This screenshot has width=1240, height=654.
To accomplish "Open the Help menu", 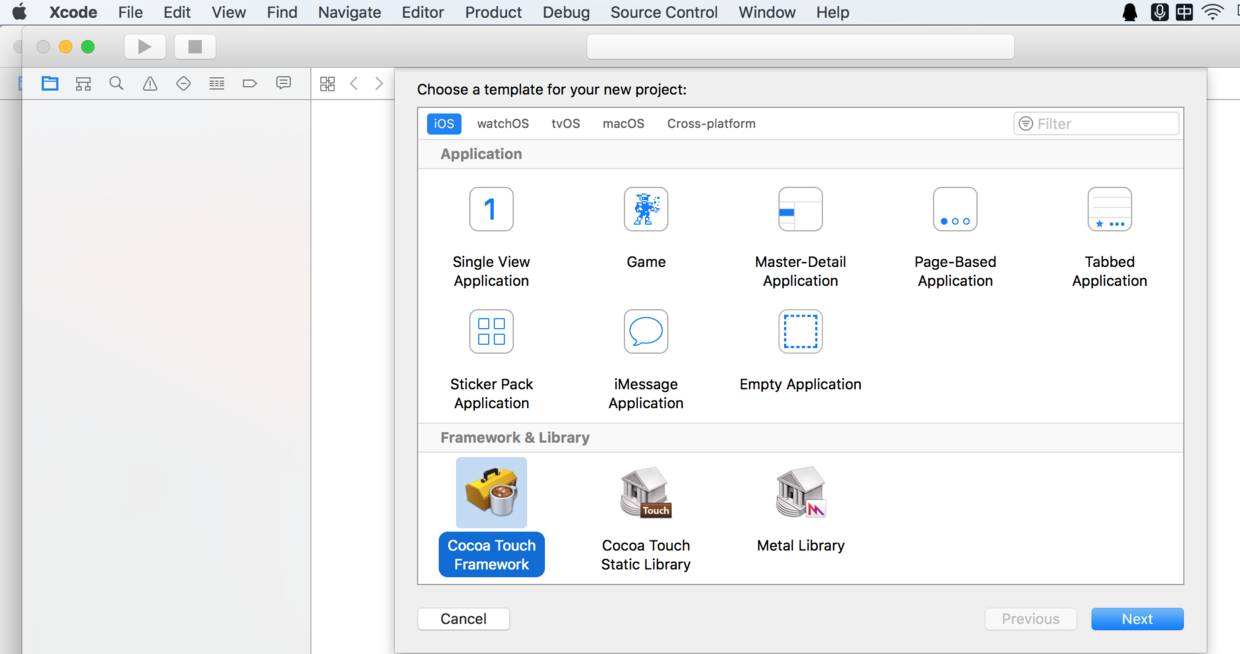I will (832, 12).
